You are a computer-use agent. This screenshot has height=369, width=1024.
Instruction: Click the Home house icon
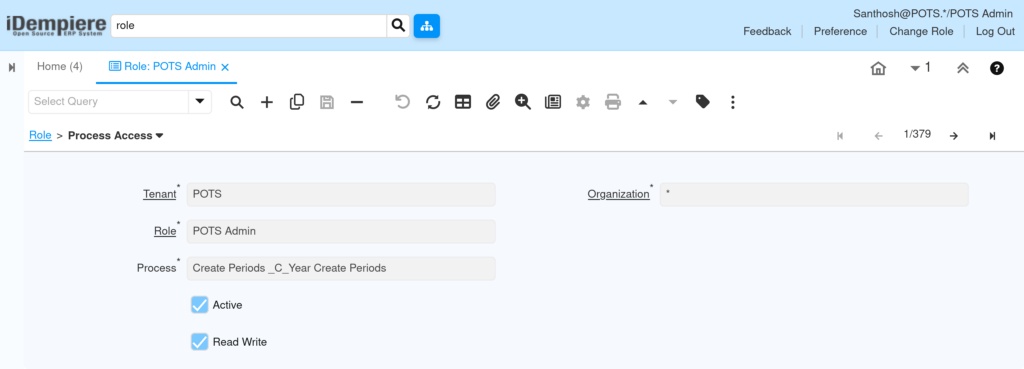(878, 68)
